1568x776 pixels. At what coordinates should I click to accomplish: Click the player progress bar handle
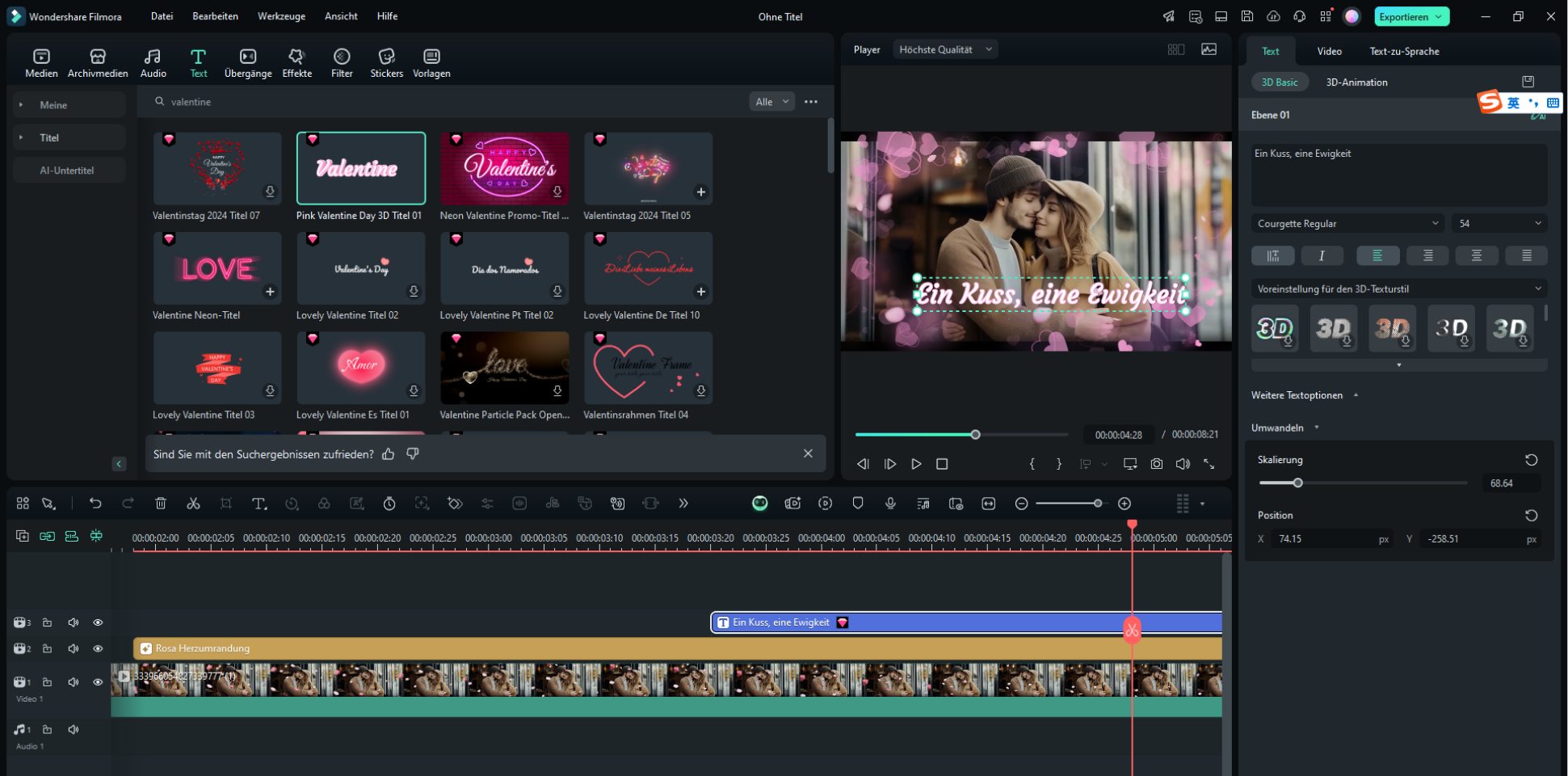point(975,435)
